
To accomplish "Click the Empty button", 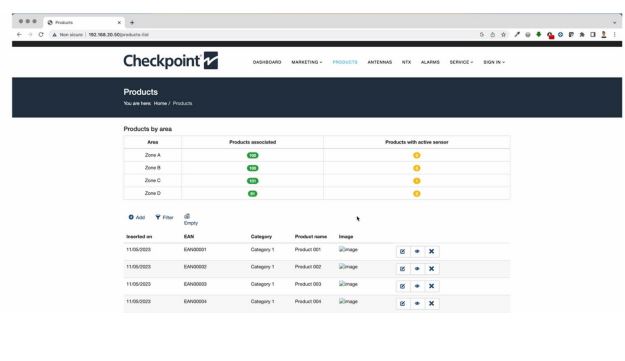I will (191, 220).
